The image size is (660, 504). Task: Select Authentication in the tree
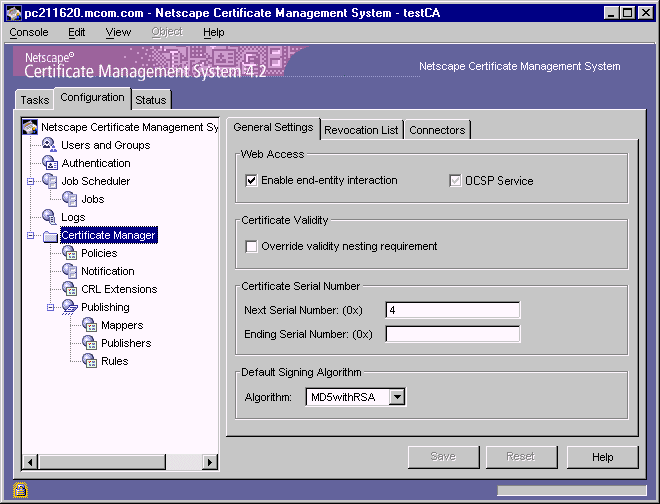point(96,163)
